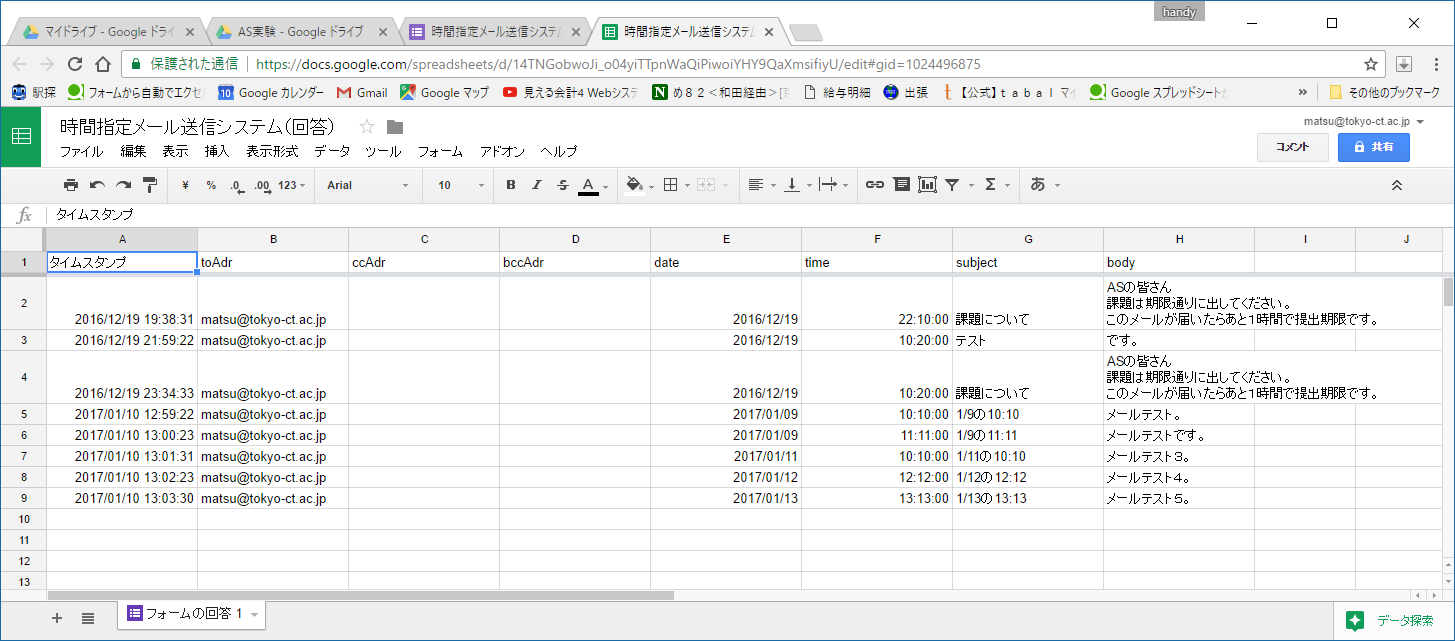Toggle bold formatting
The height and width of the screenshot is (641, 1455).
[510, 185]
